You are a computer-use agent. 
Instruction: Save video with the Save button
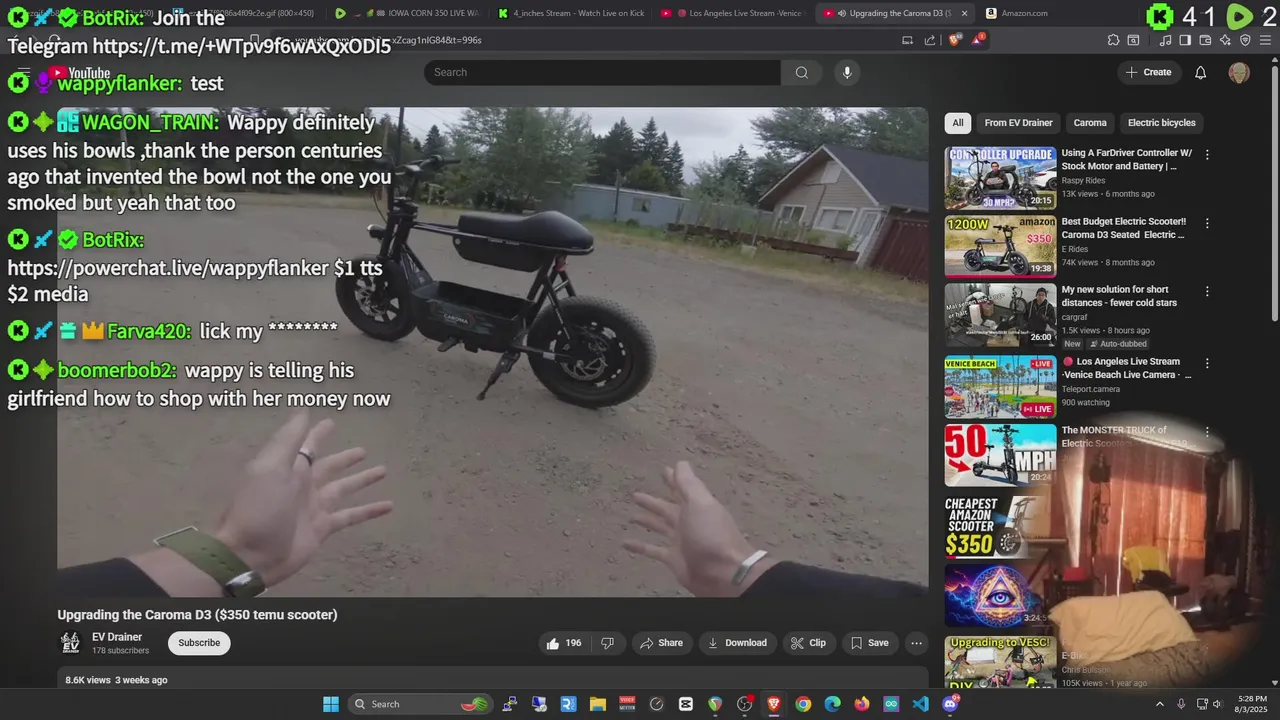(869, 643)
